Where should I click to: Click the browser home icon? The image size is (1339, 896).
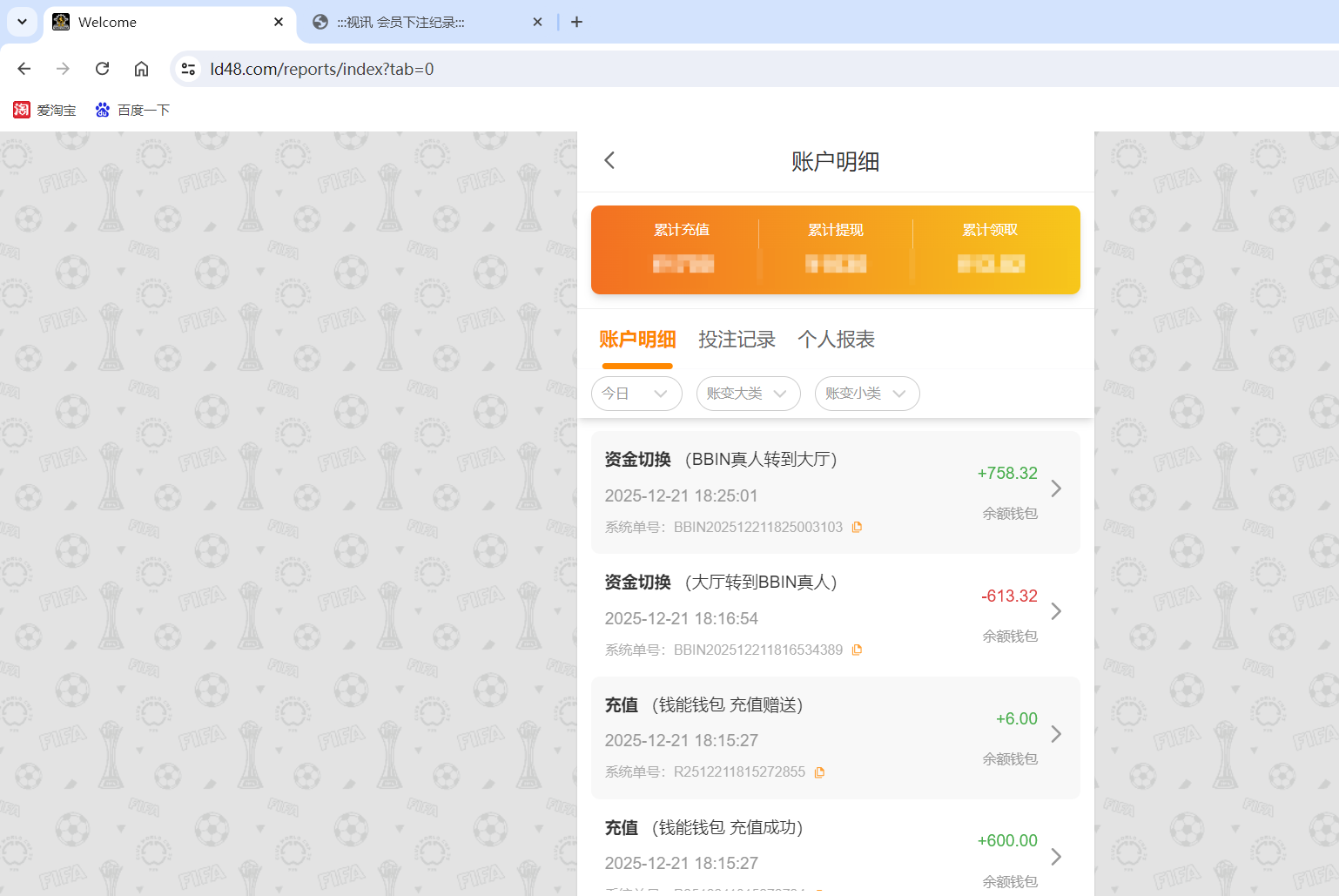(x=141, y=69)
